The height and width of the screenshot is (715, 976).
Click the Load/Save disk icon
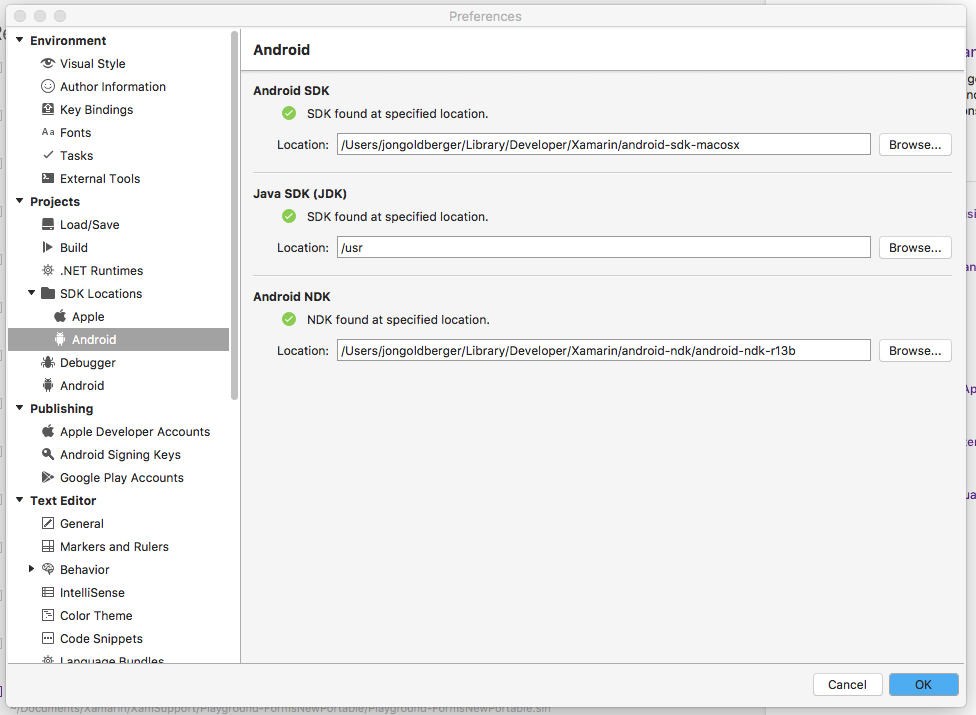[x=48, y=224]
